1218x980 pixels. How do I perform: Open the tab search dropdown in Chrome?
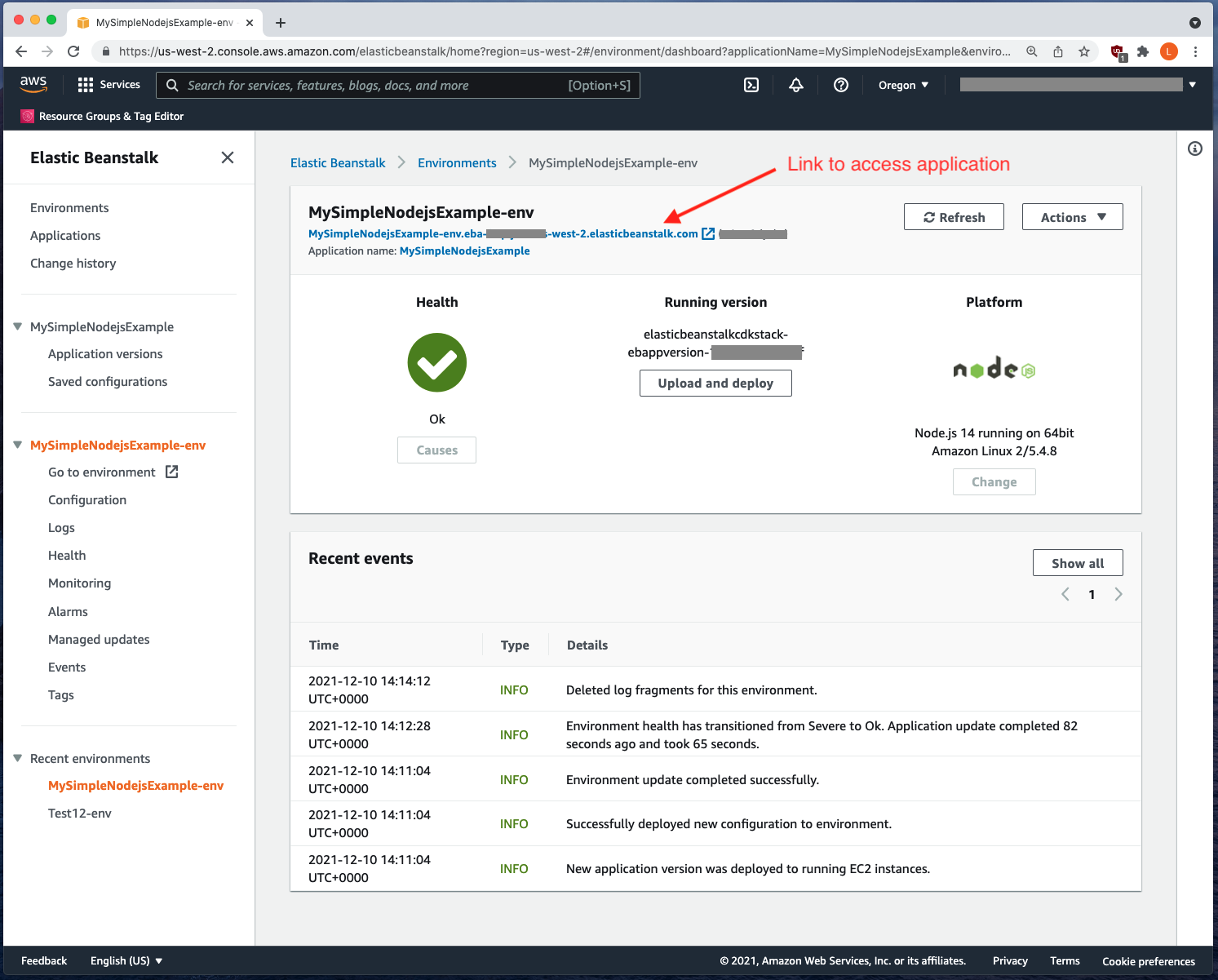click(1195, 23)
